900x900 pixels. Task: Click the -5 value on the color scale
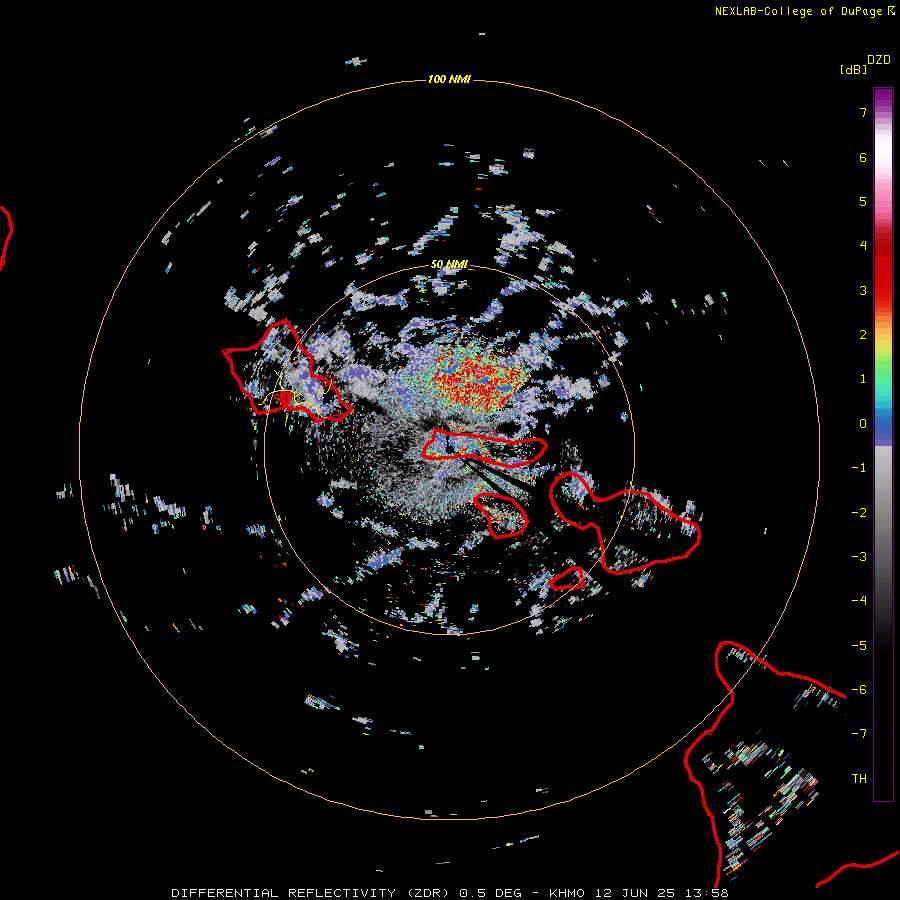point(859,646)
